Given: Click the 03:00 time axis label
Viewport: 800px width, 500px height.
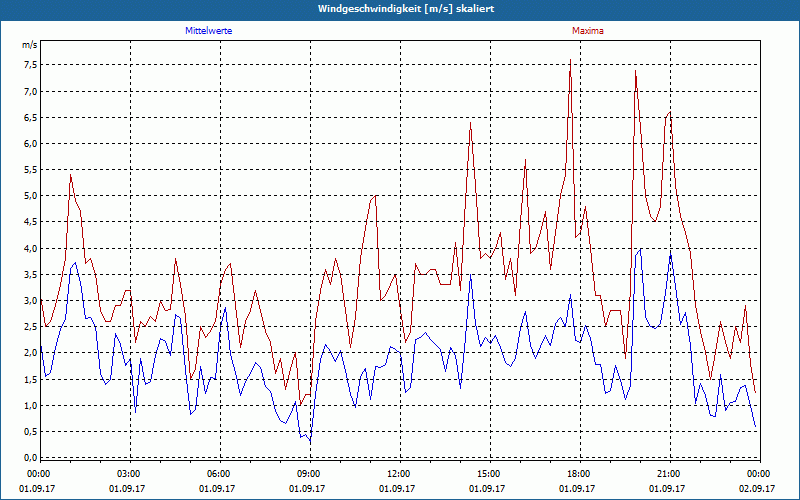Looking at the screenshot, I should tap(130, 474).
